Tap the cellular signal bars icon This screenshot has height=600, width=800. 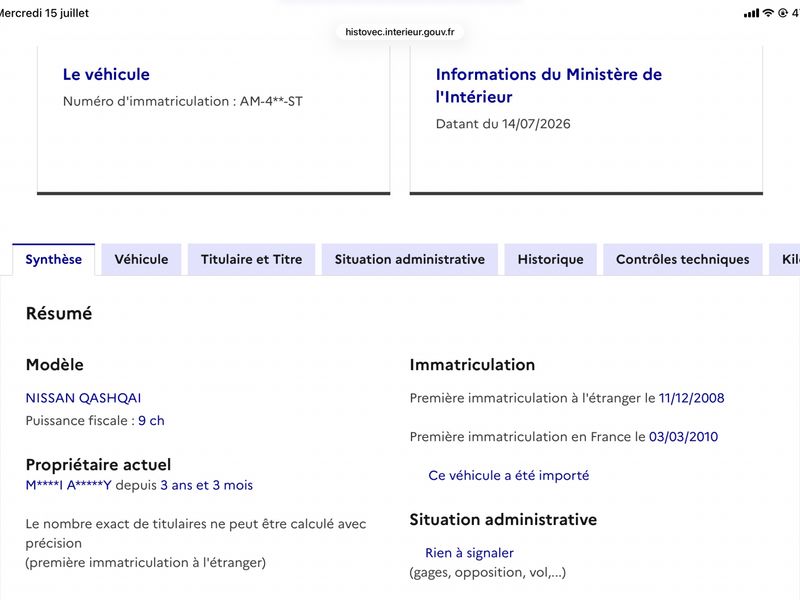pos(751,13)
